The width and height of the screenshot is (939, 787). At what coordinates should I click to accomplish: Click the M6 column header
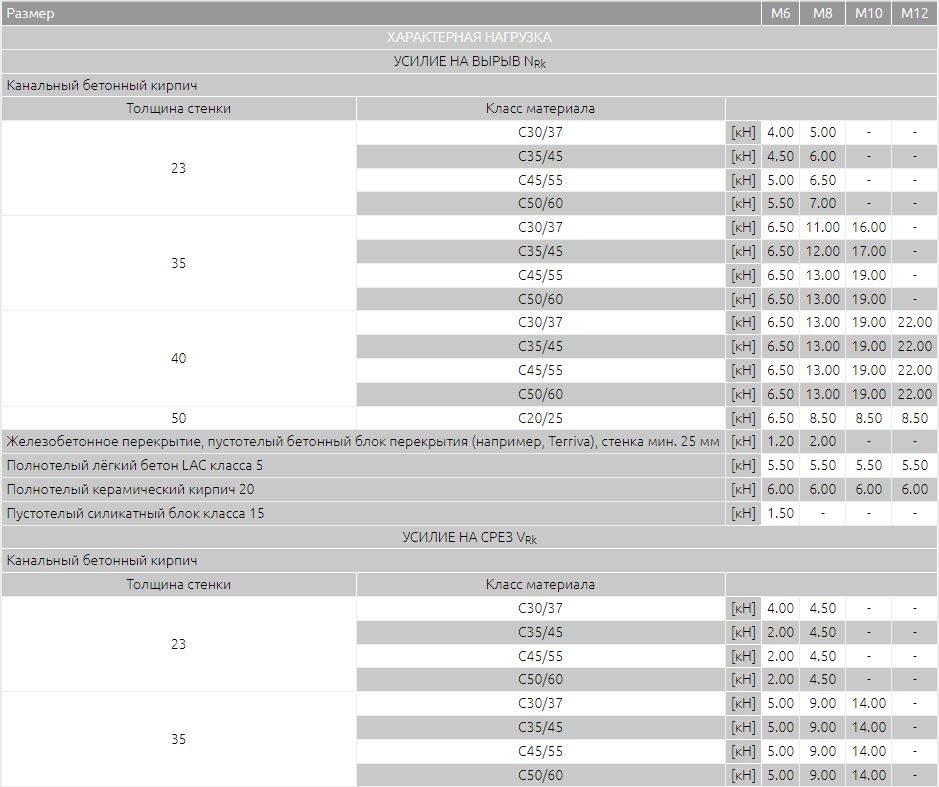780,13
